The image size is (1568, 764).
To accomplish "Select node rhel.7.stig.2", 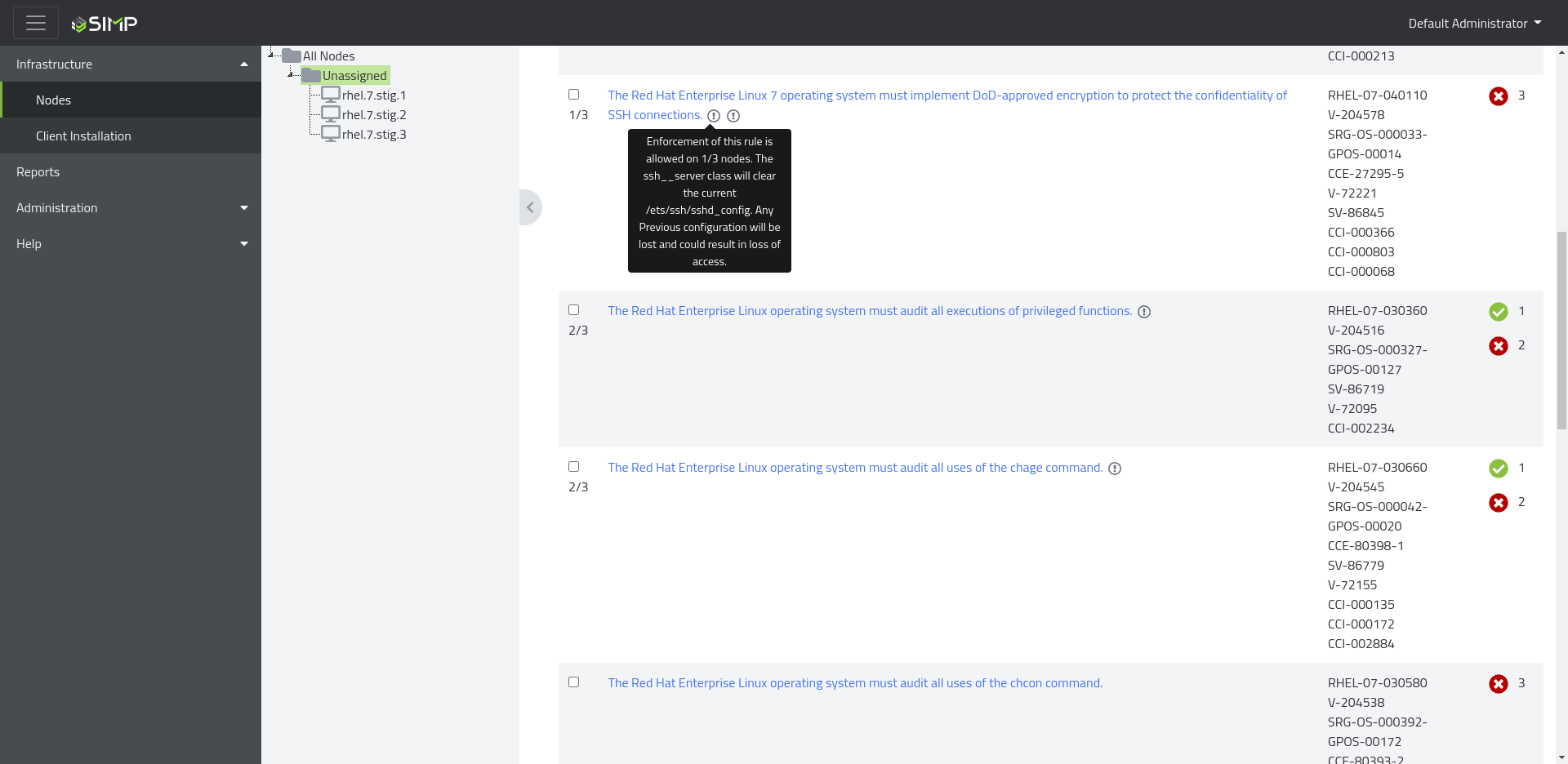I will (374, 114).
